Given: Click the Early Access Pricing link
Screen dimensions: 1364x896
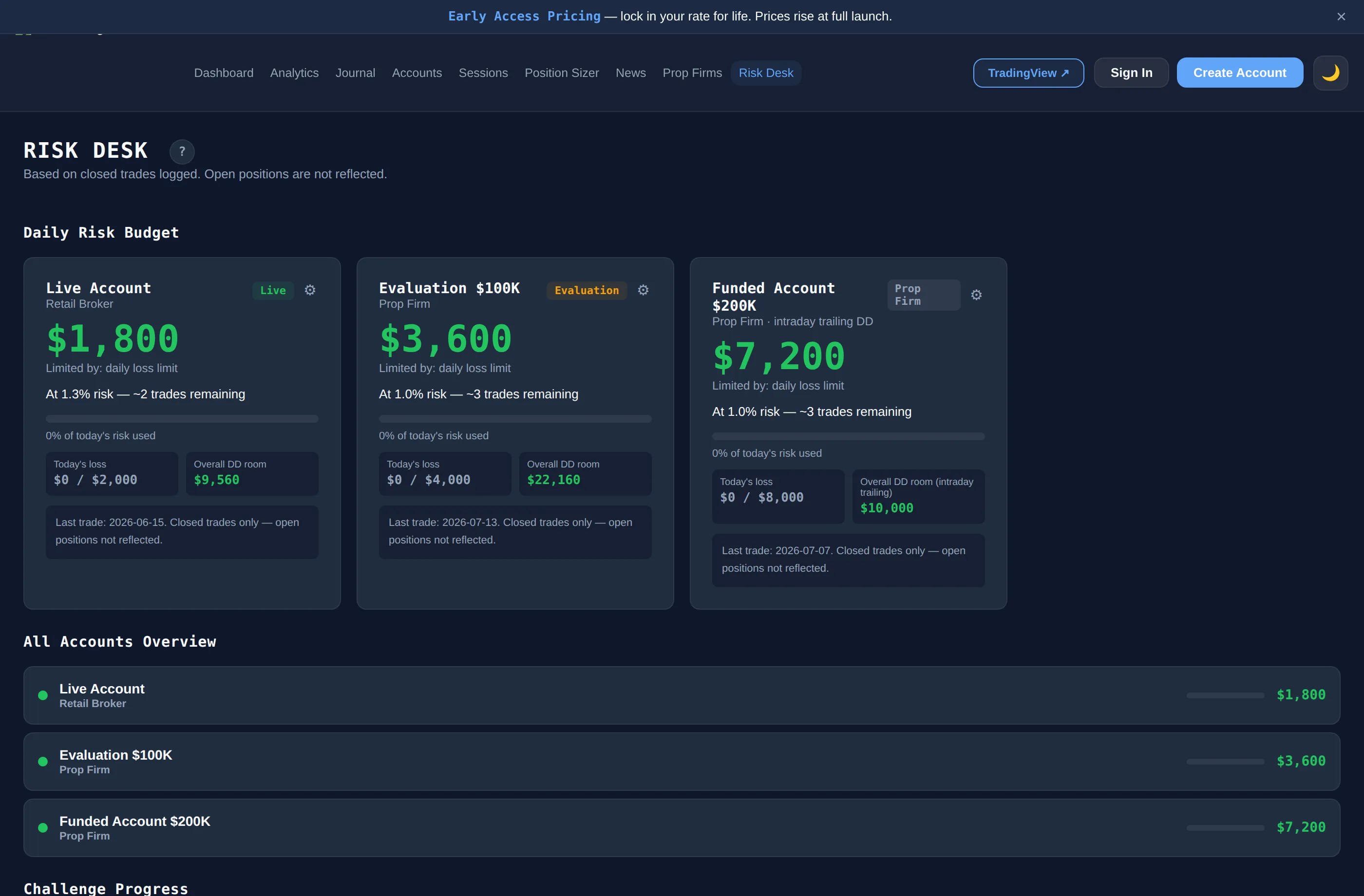Looking at the screenshot, I should pyautogui.click(x=524, y=16).
